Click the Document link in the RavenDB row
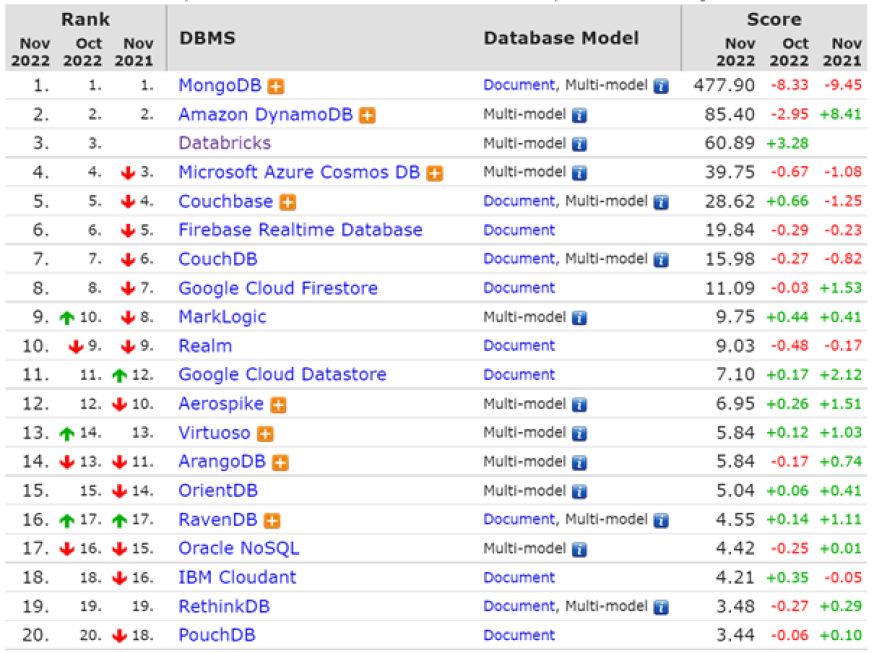This screenshot has width=874, height=653. point(519,520)
